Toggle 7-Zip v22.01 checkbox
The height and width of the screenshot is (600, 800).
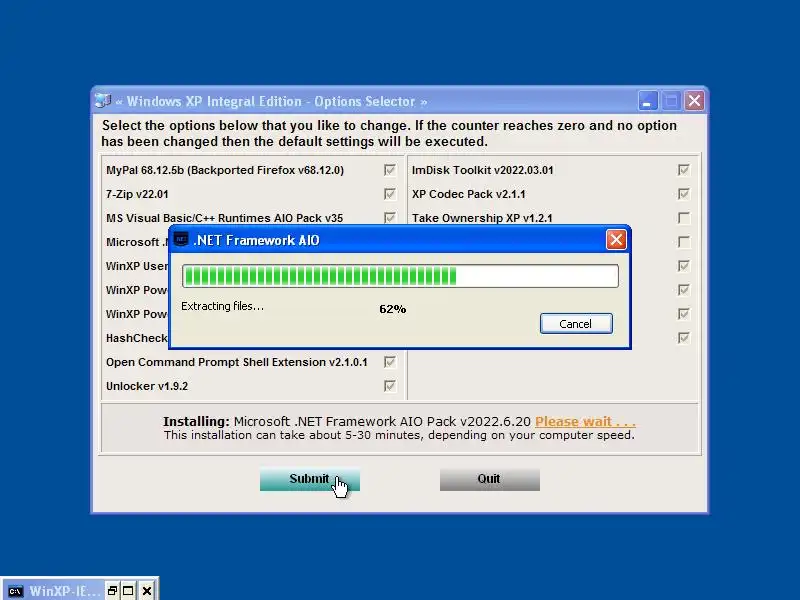point(390,194)
